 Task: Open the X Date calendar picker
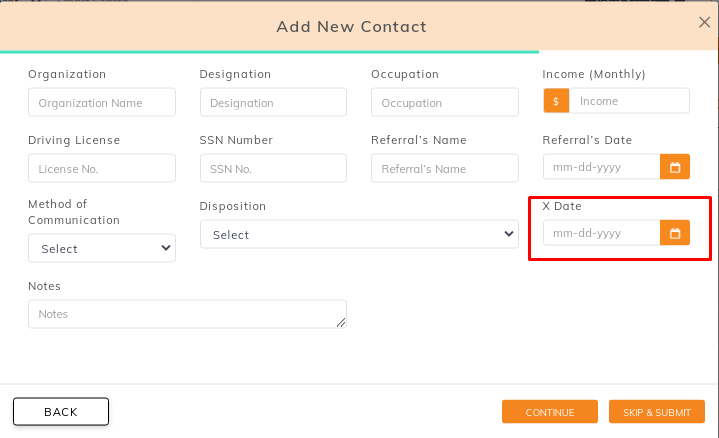(x=675, y=233)
